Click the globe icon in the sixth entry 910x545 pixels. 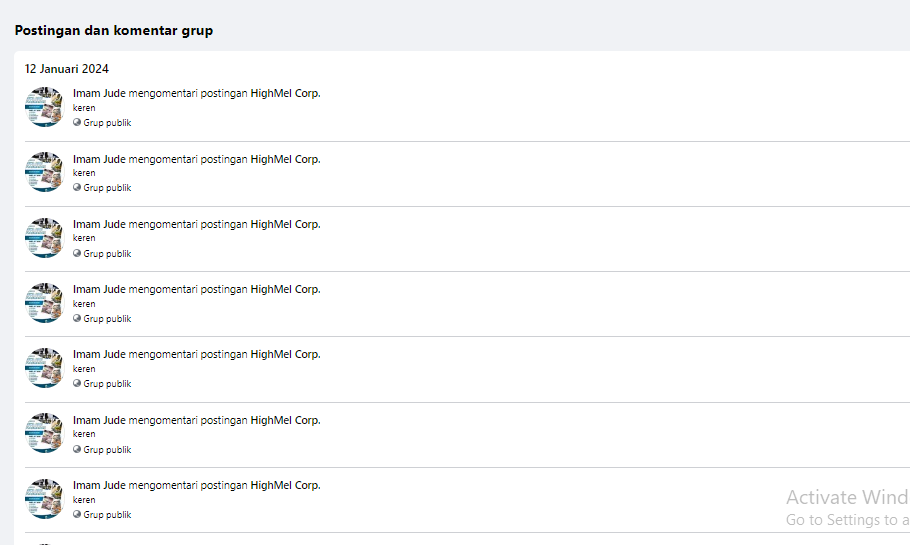point(77,450)
